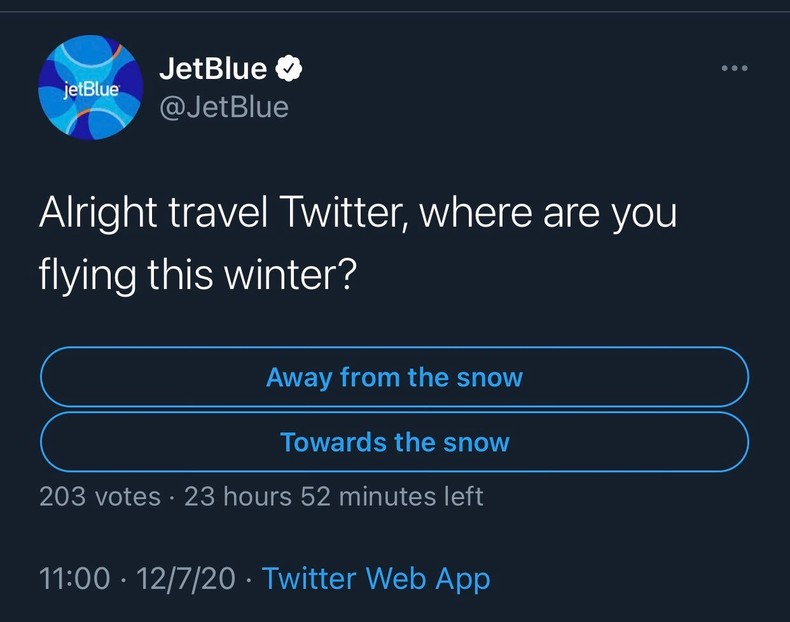Click the 203 votes count
The height and width of the screenshot is (622, 790).
(99, 496)
